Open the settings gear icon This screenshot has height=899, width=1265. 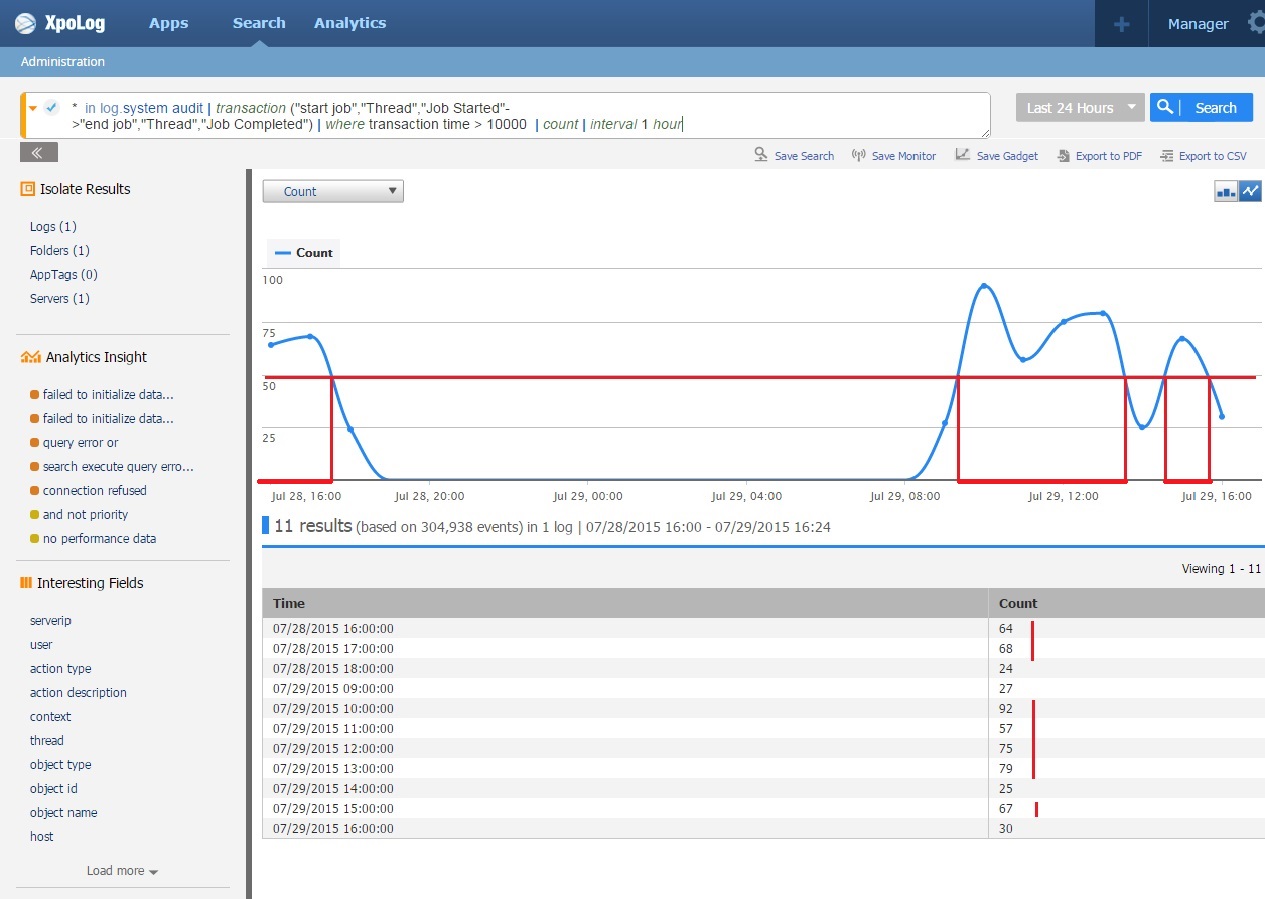point(1256,23)
